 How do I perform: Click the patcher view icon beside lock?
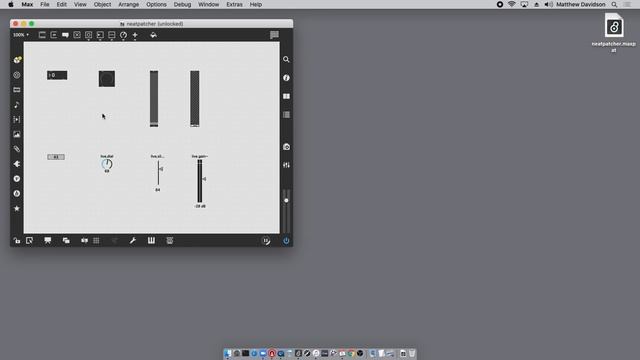tap(29, 241)
